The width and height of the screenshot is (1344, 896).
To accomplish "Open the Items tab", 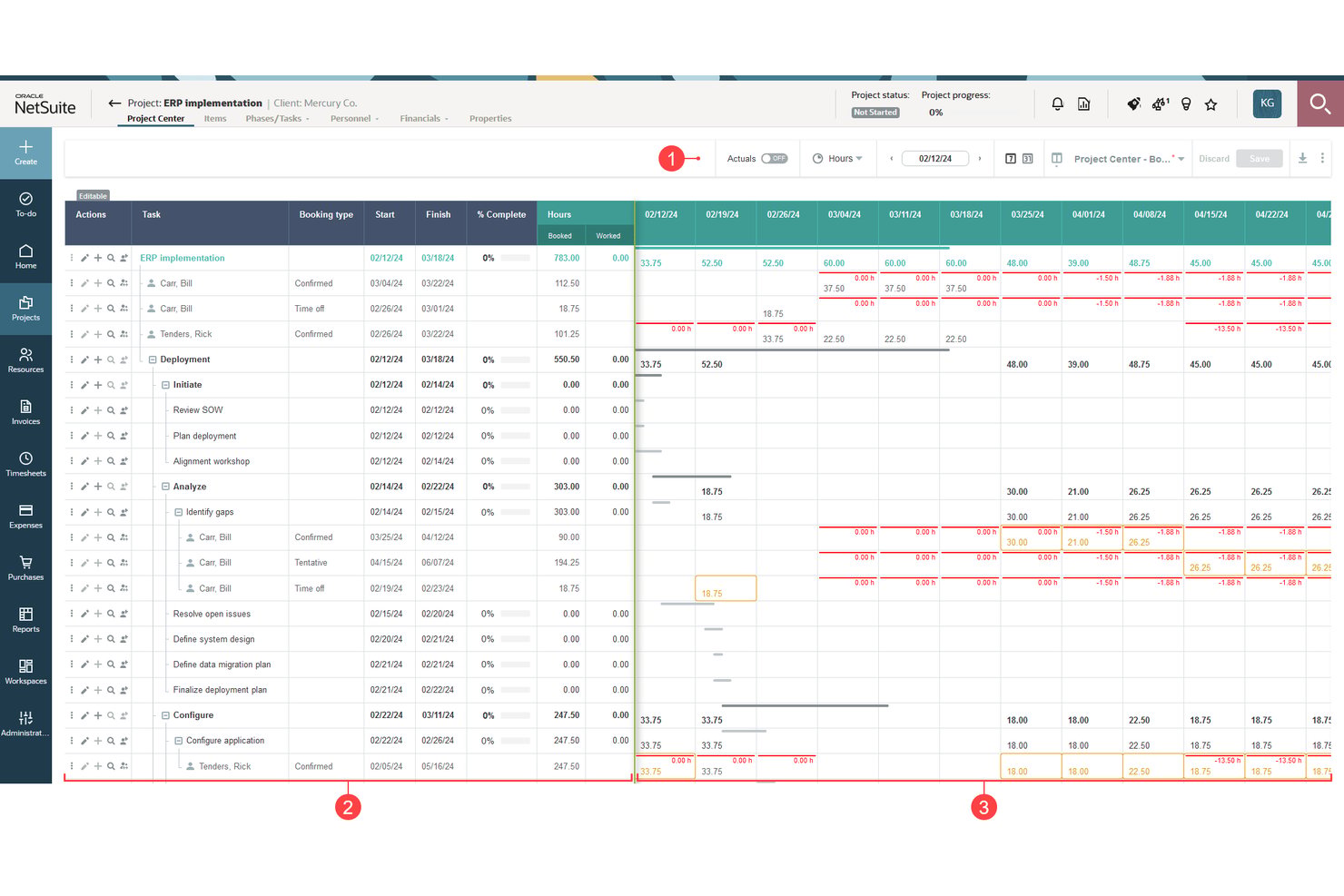I will click(x=215, y=119).
